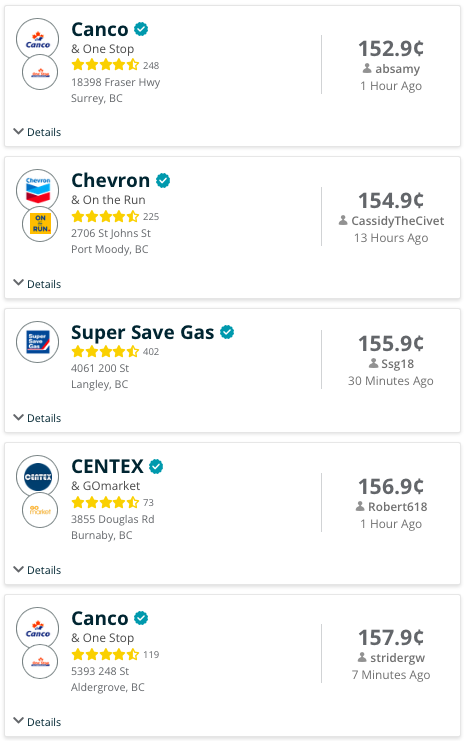Click the 156.9¢ price at CENTEX
Screen dimensions: 470x741
point(391,486)
